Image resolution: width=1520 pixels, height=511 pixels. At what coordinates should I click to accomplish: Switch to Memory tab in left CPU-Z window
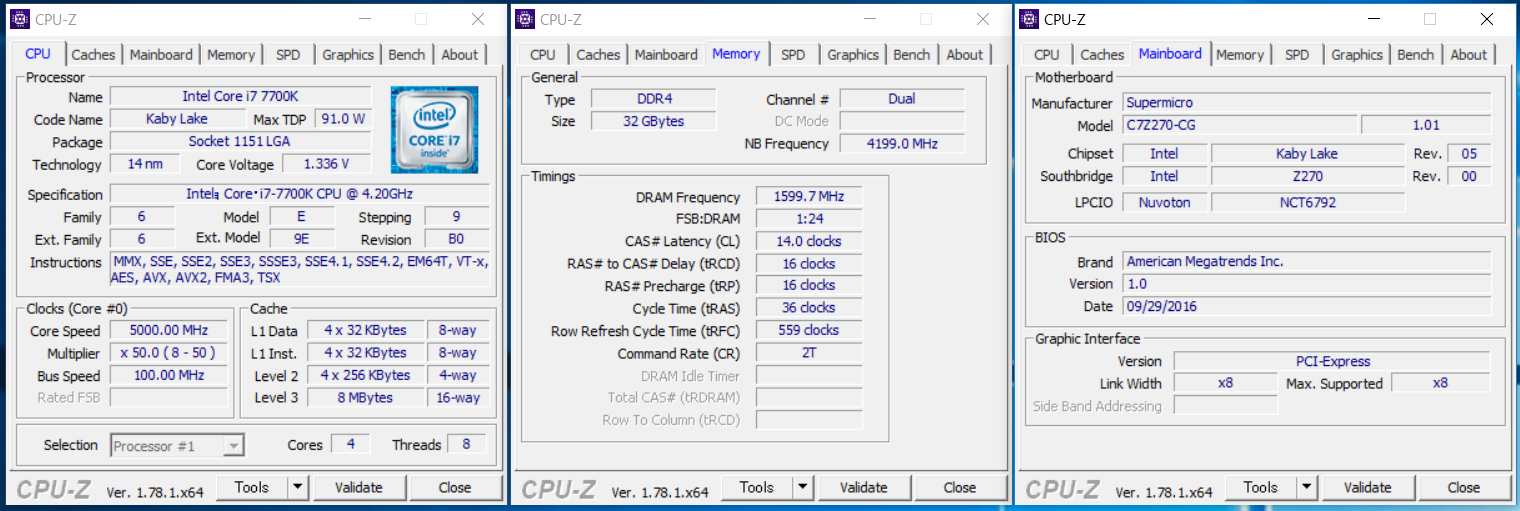231,55
